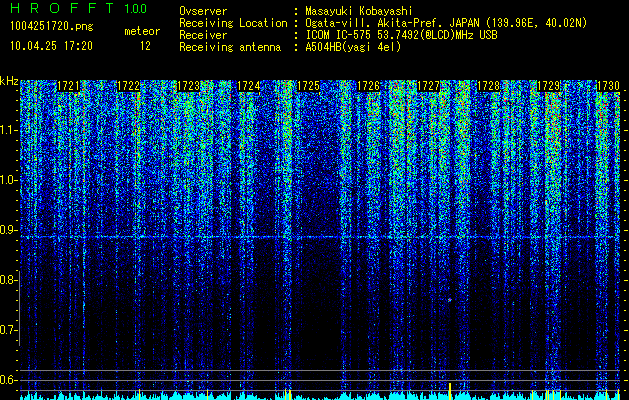Click the HROFFT 1.0.0 title text
Image resolution: width=629 pixels, height=400 pixels.
(79, 8)
